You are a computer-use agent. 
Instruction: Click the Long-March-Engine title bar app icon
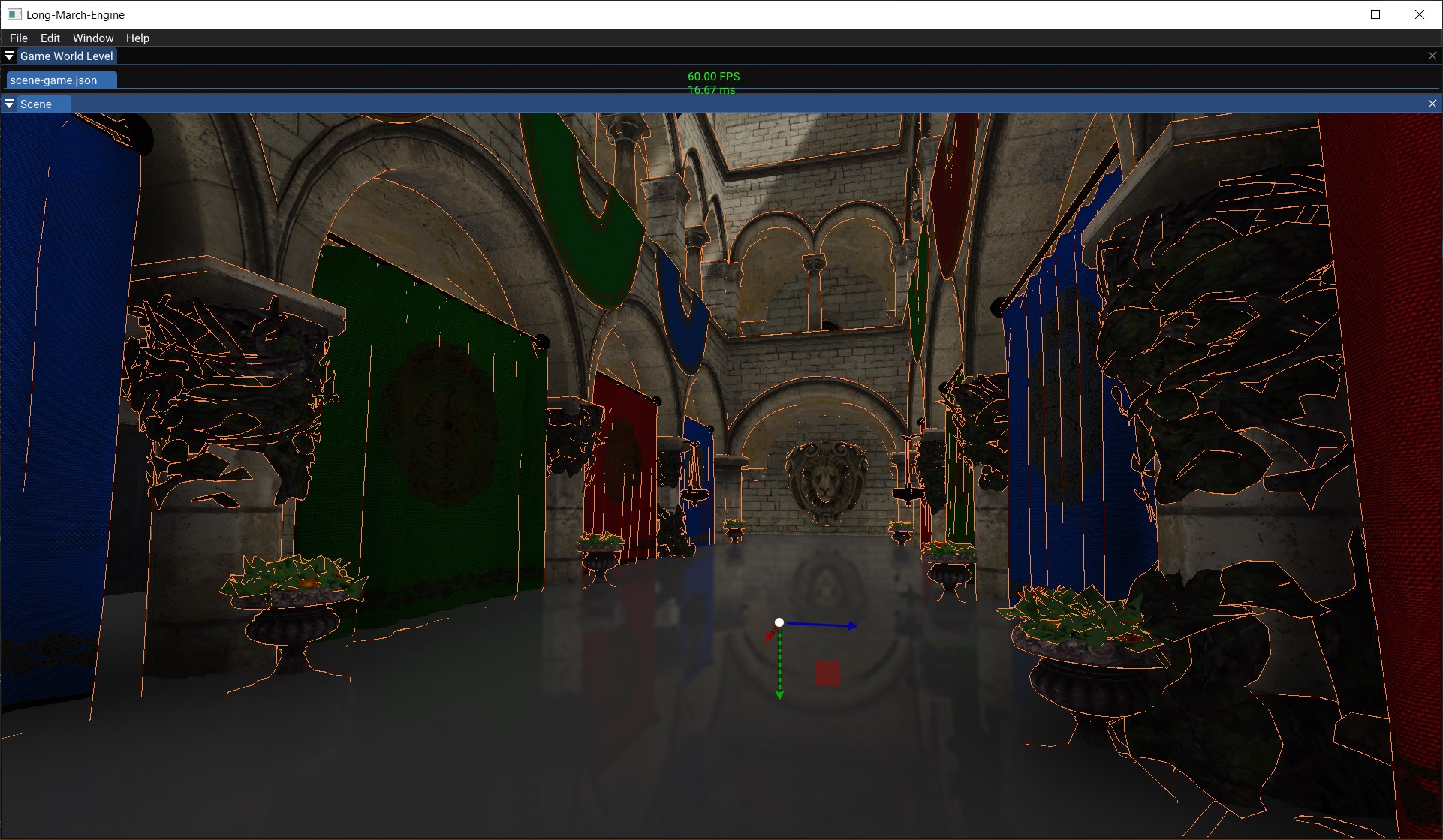(14, 14)
